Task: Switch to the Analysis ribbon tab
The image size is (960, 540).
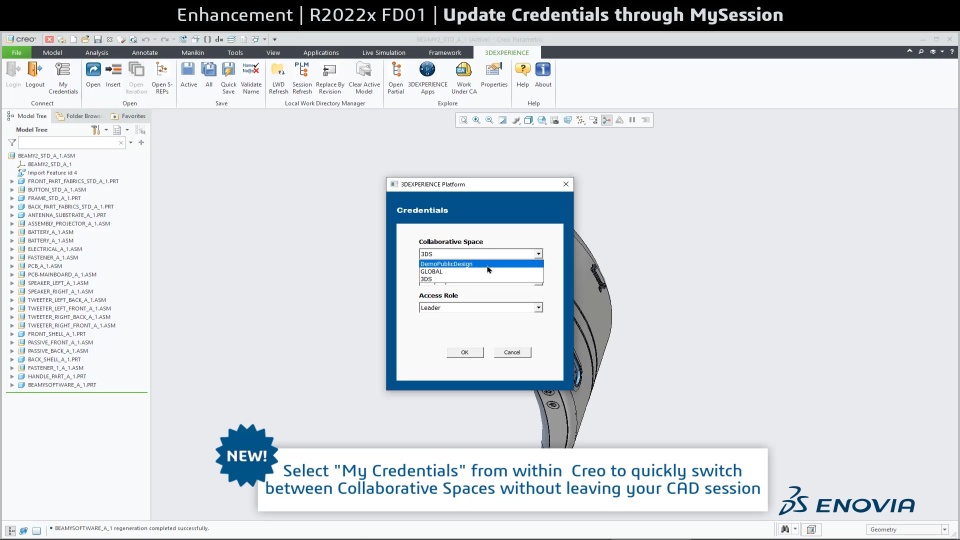Action: point(97,53)
